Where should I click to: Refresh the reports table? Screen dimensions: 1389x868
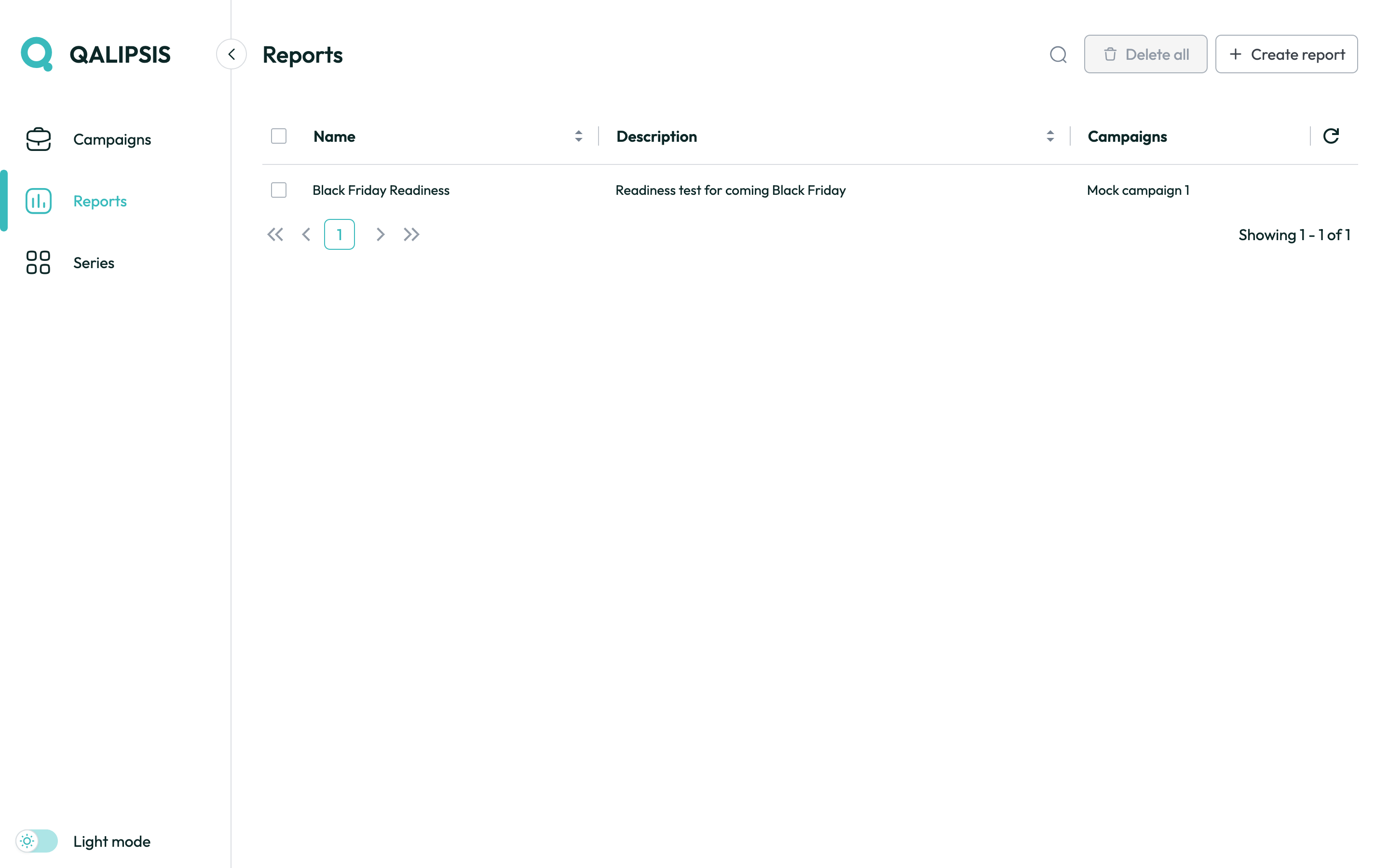tap(1331, 136)
